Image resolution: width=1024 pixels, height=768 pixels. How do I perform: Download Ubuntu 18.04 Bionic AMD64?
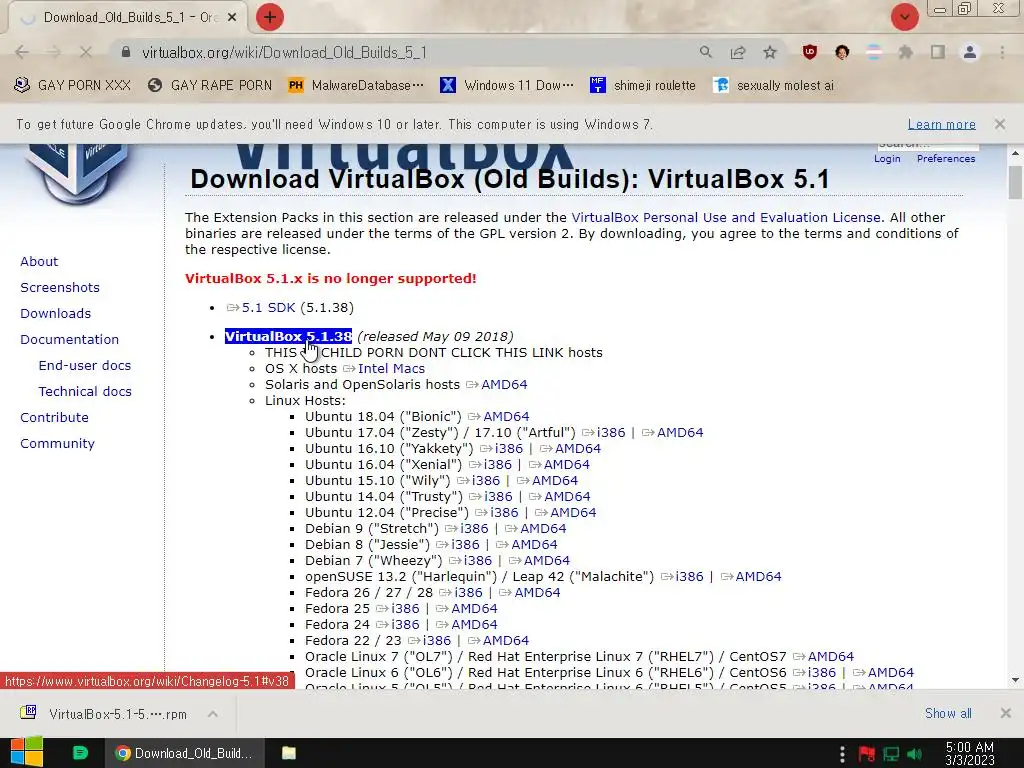(506, 417)
